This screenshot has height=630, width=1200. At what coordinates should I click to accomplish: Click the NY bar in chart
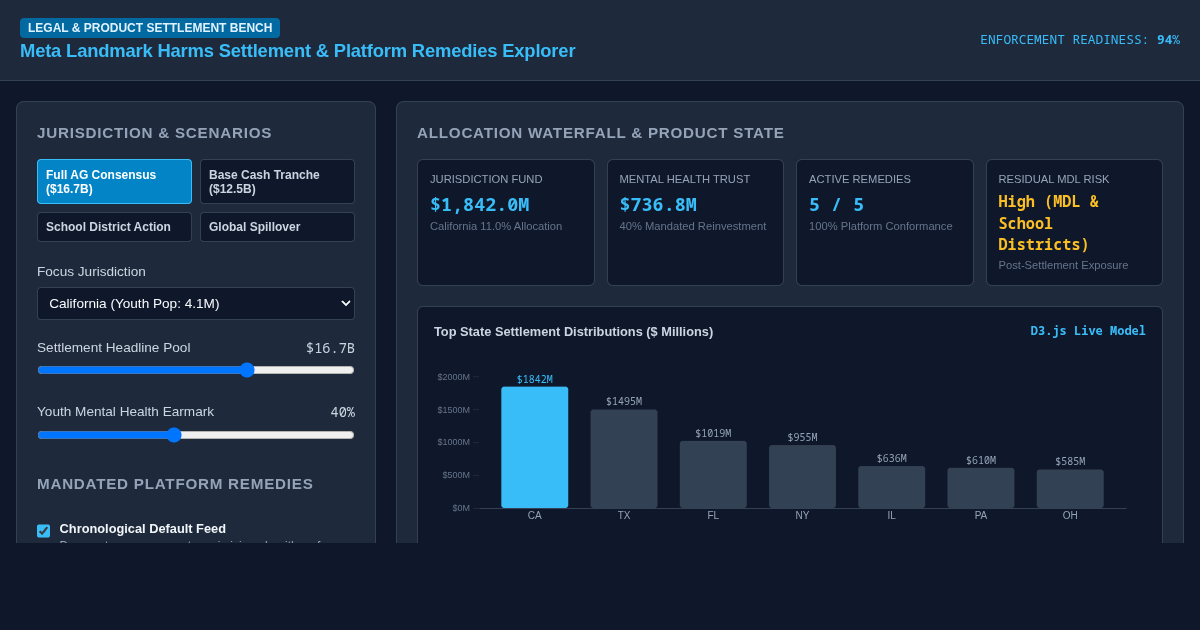802,477
